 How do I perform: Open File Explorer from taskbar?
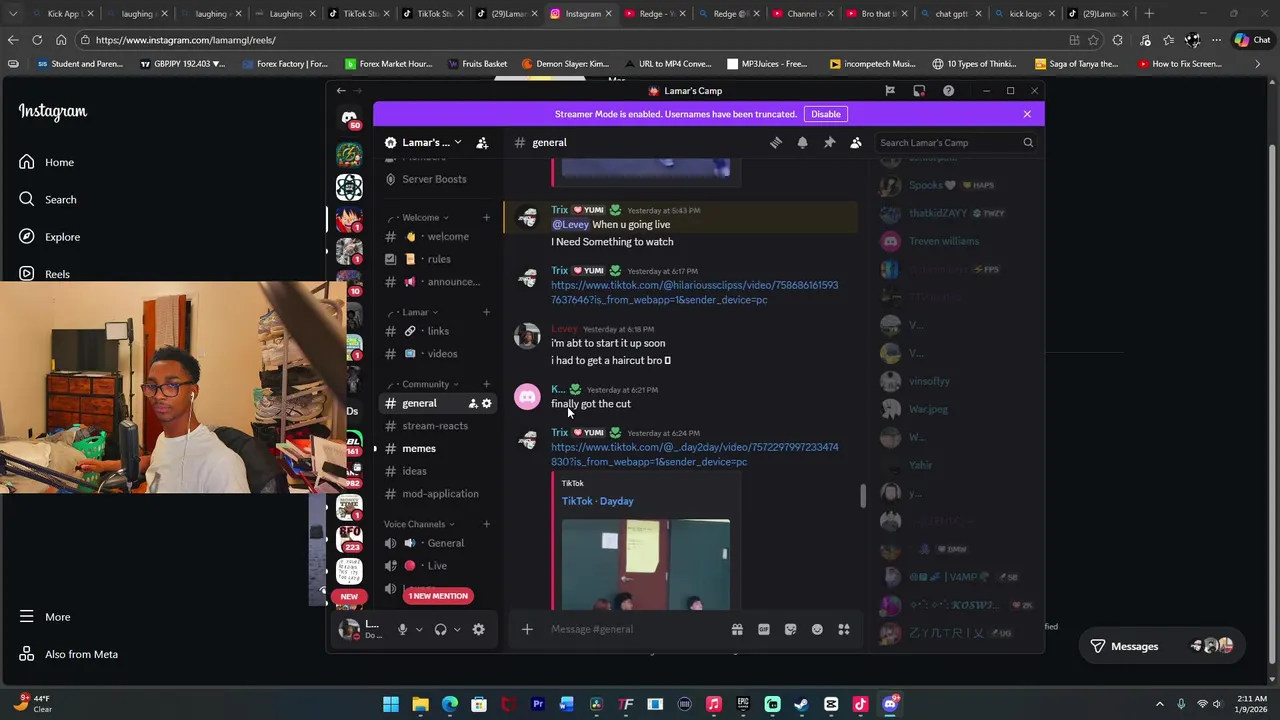point(420,705)
